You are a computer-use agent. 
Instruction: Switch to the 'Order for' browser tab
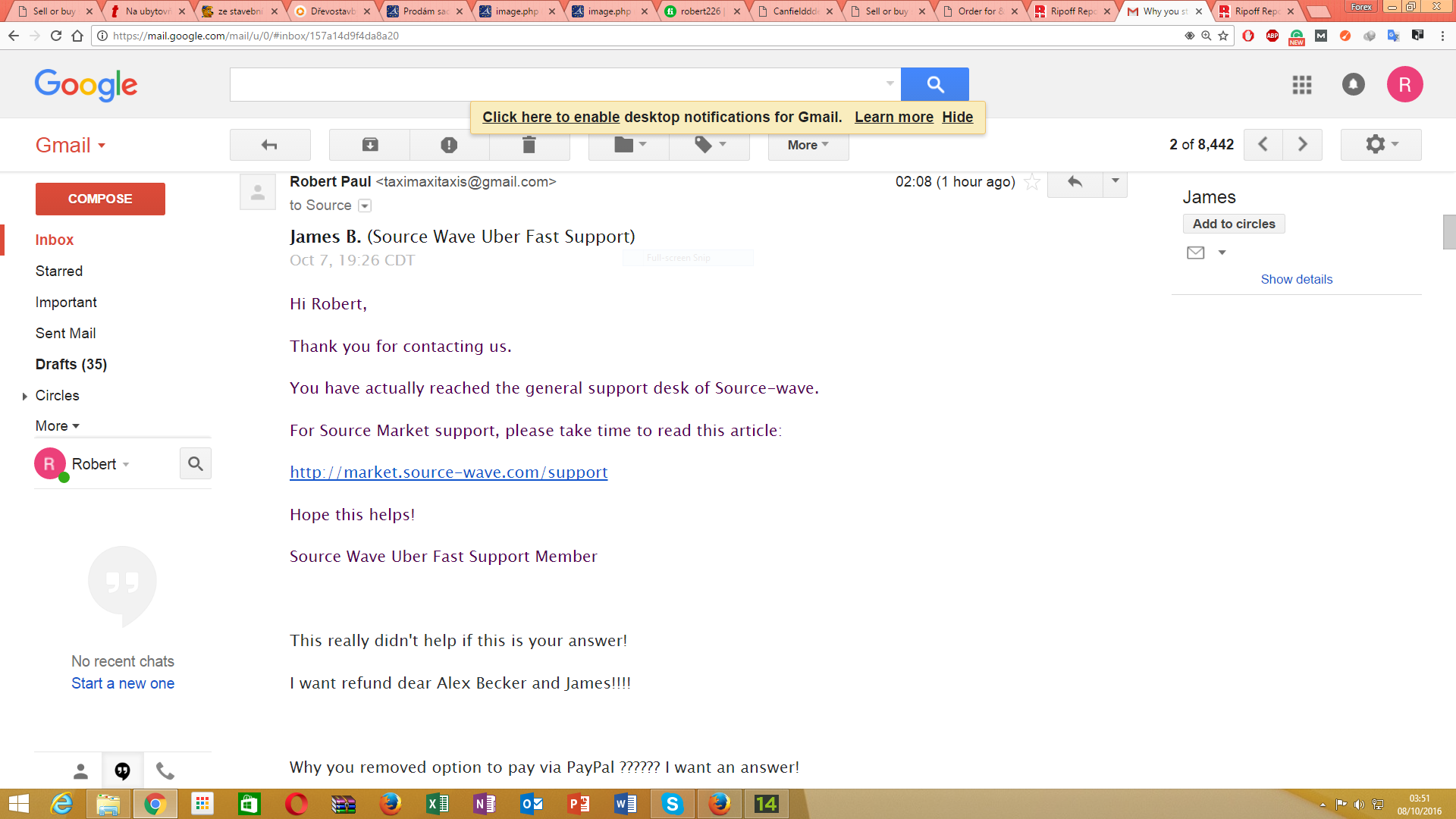[980, 11]
